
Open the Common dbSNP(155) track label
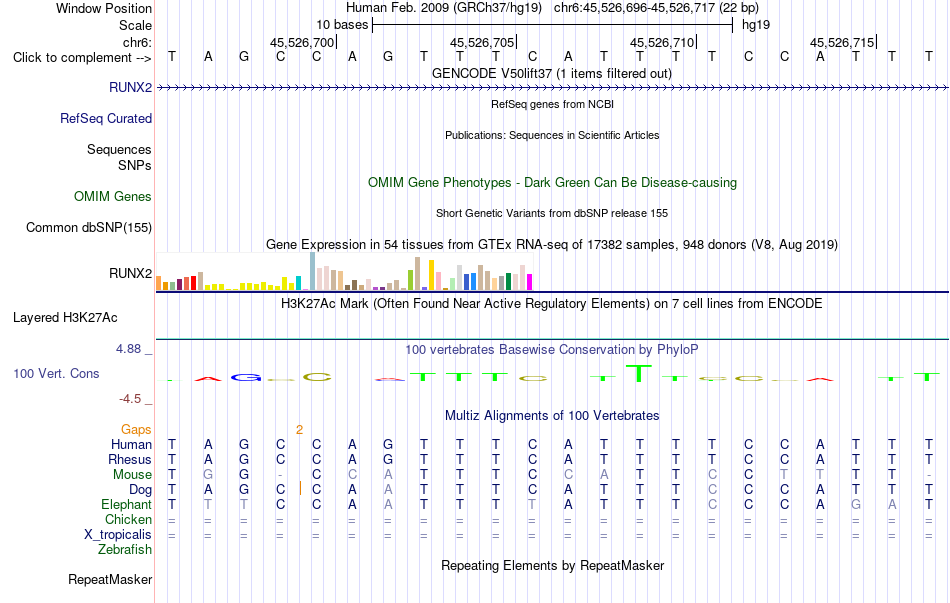tap(88, 227)
